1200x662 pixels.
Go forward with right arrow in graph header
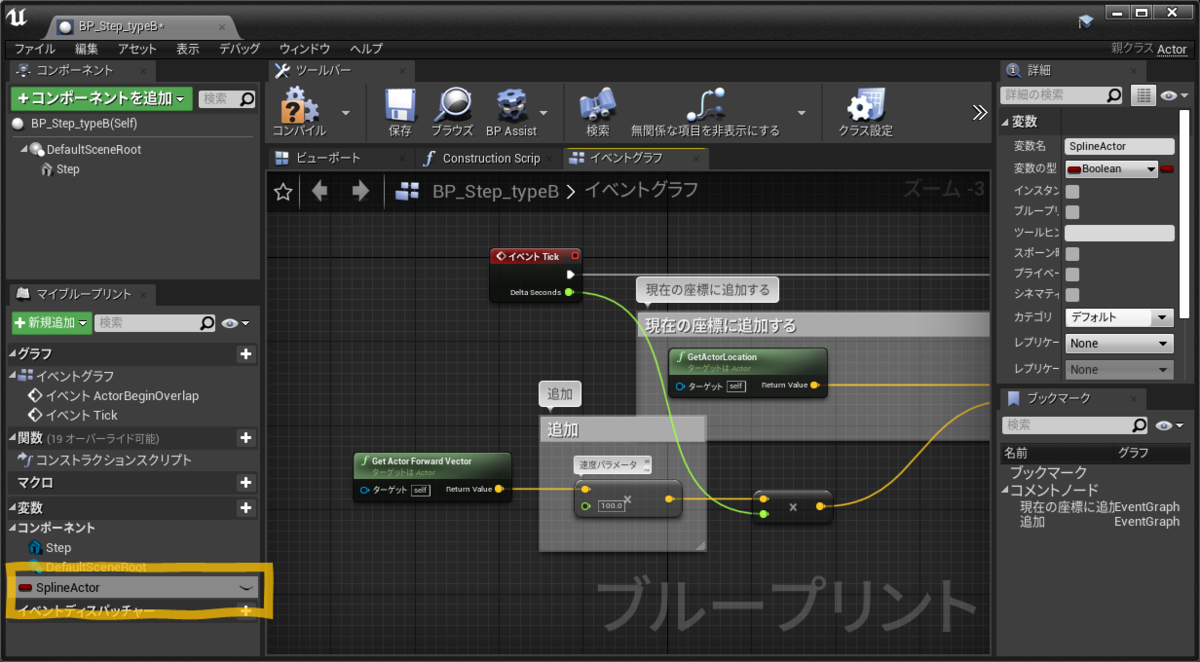click(360, 191)
